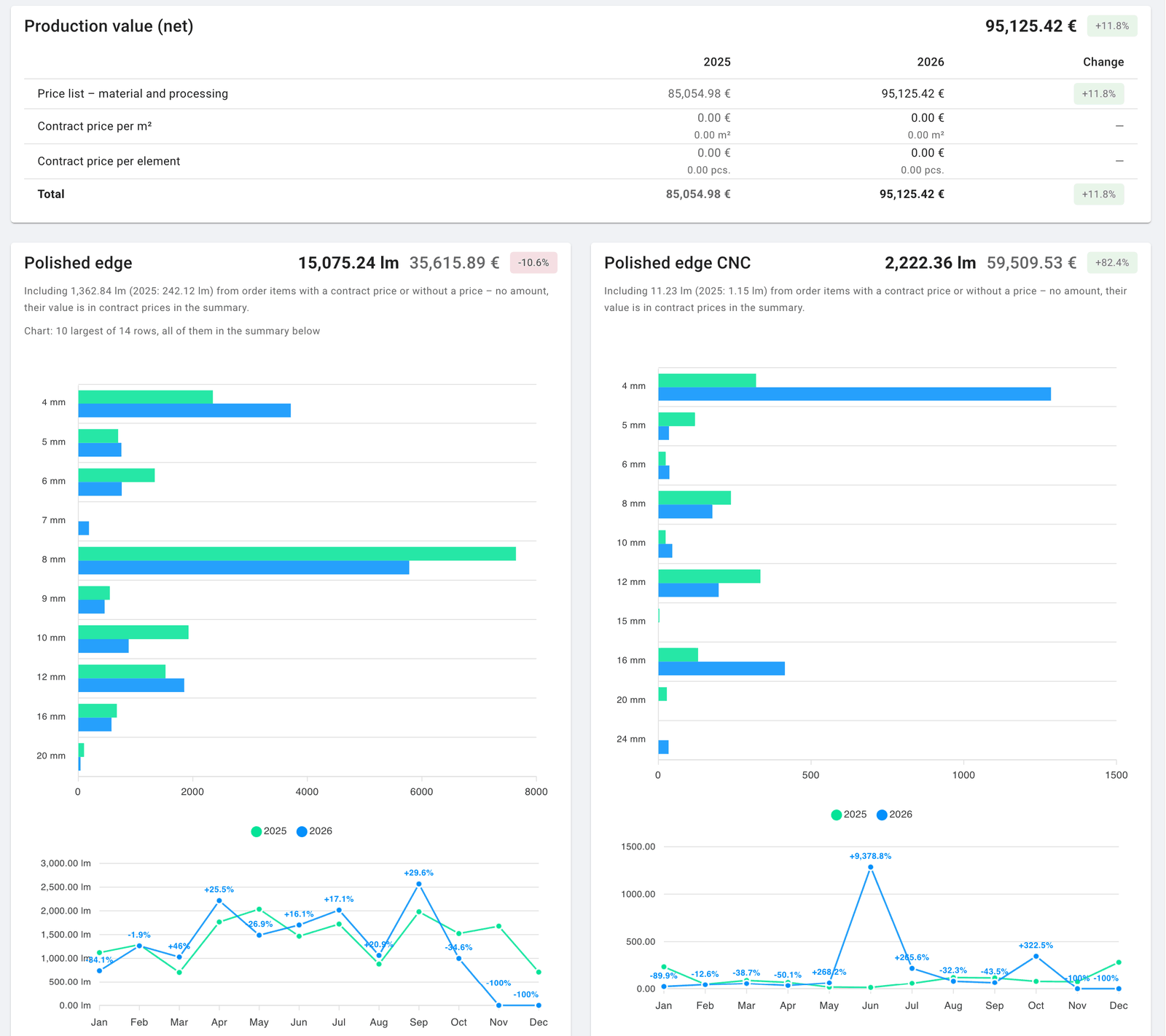Toggle 2025 series in Polished edge CNC legend
The width and height of the screenshot is (1166, 1036).
click(849, 815)
